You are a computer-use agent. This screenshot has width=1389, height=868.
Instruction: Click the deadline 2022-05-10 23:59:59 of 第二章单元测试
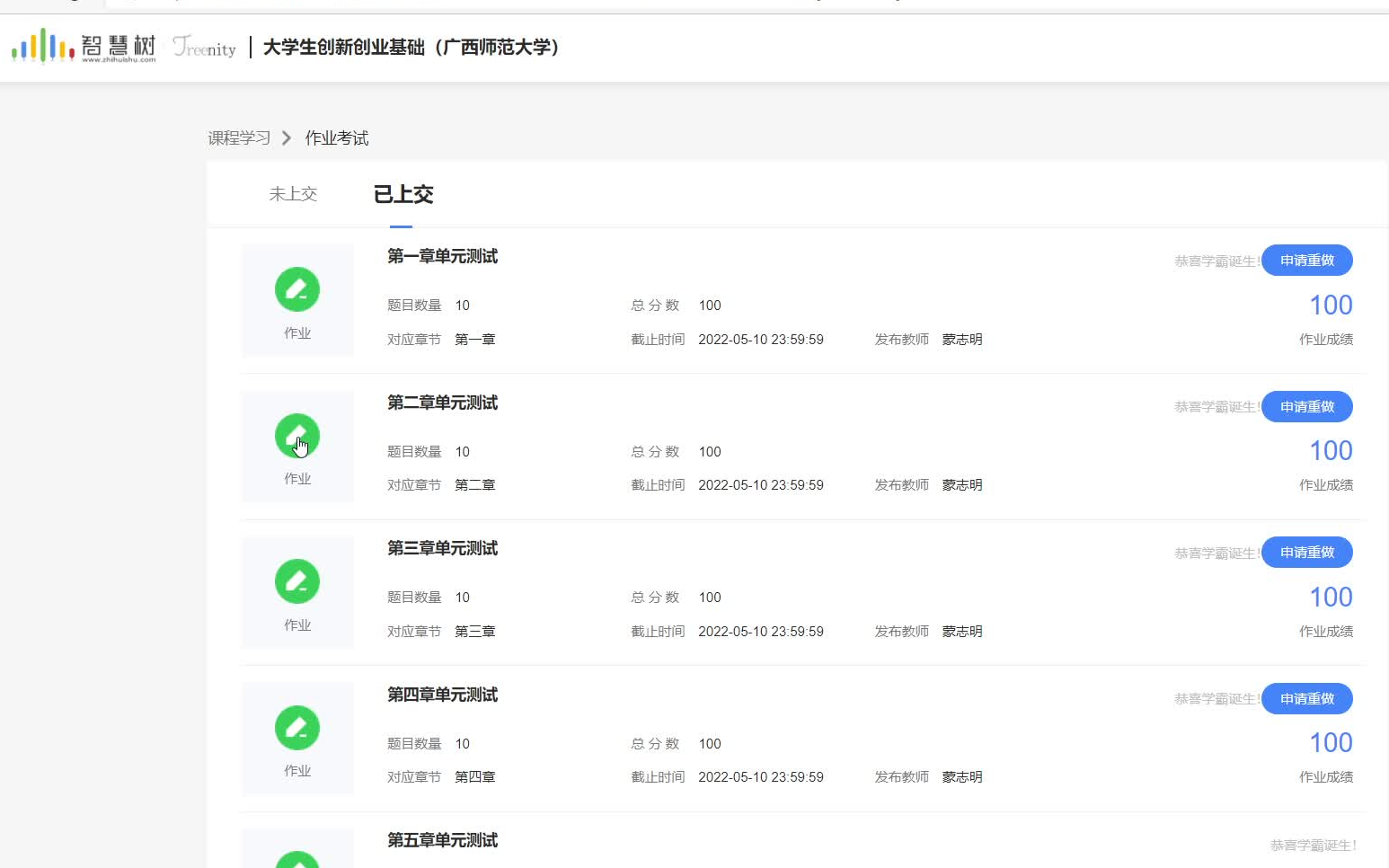pos(761,485)
